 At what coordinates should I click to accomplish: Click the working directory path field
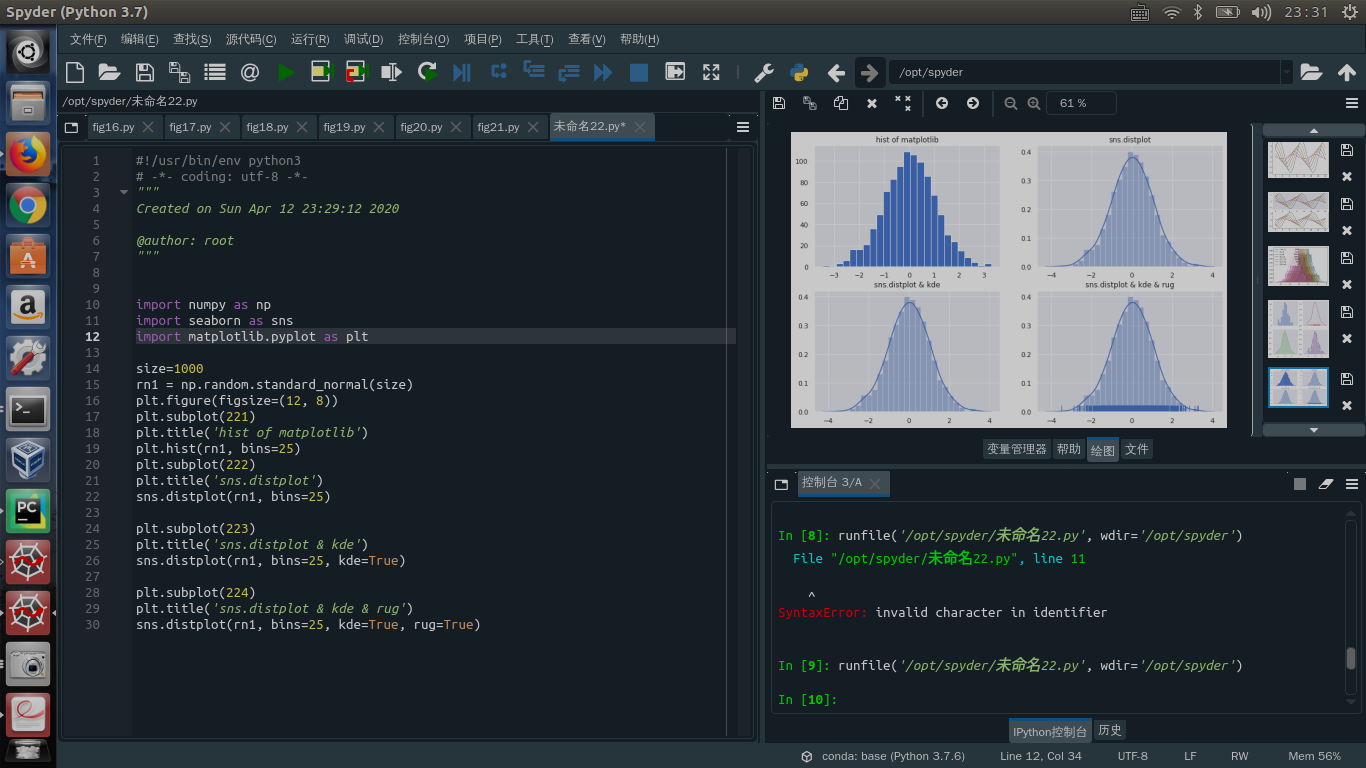(1084, 72)
